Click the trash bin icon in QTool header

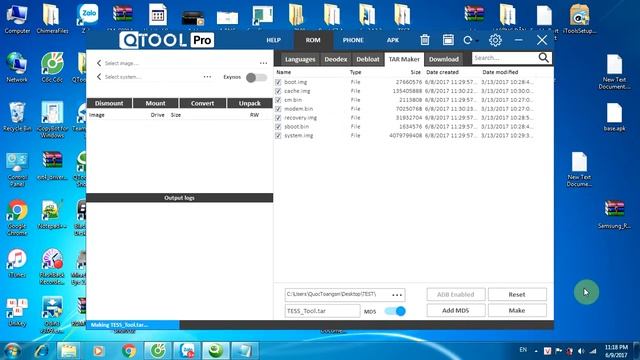click(425, 40)
